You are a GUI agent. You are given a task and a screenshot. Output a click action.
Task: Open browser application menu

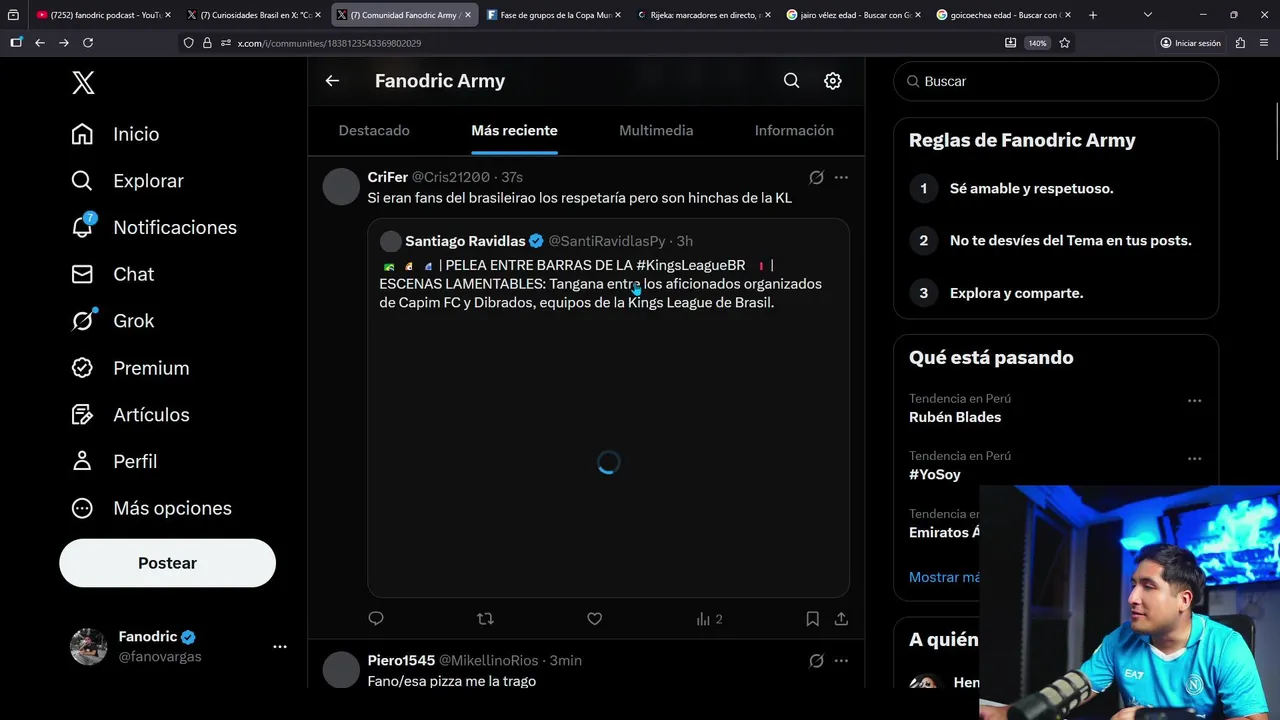click(1263, 43)
